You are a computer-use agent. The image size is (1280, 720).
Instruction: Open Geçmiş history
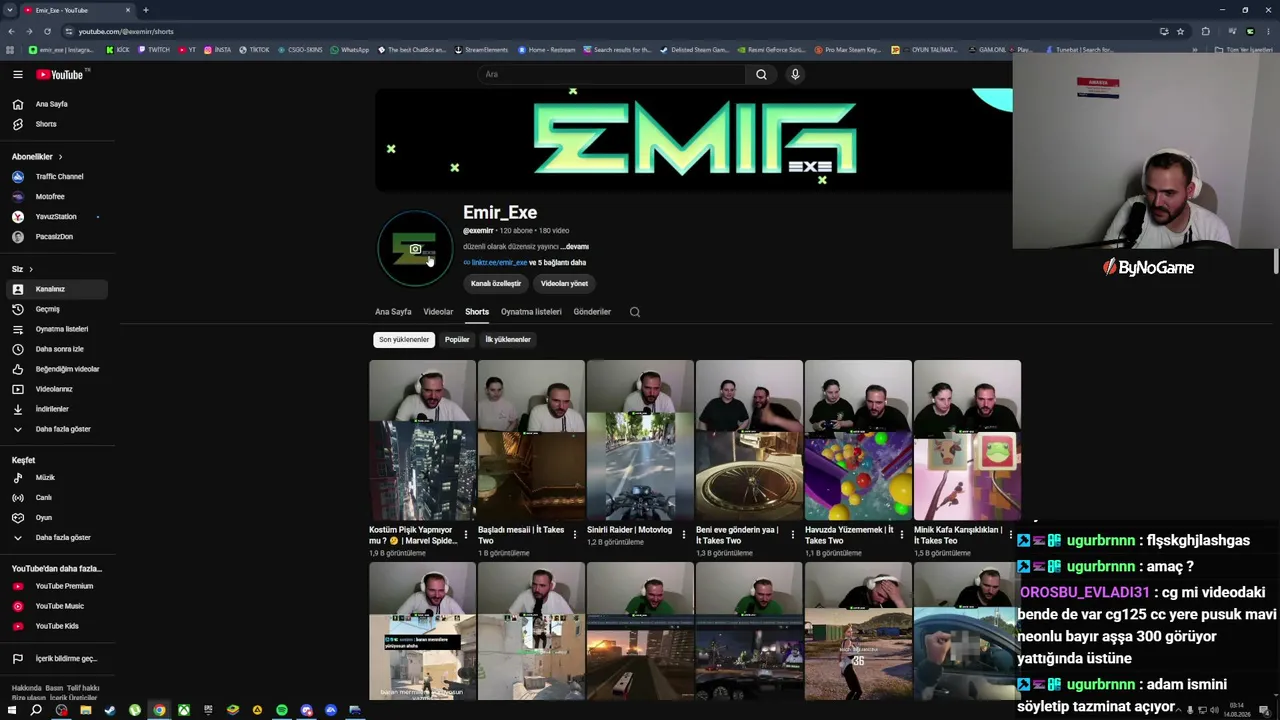click(x=57, y=309)
